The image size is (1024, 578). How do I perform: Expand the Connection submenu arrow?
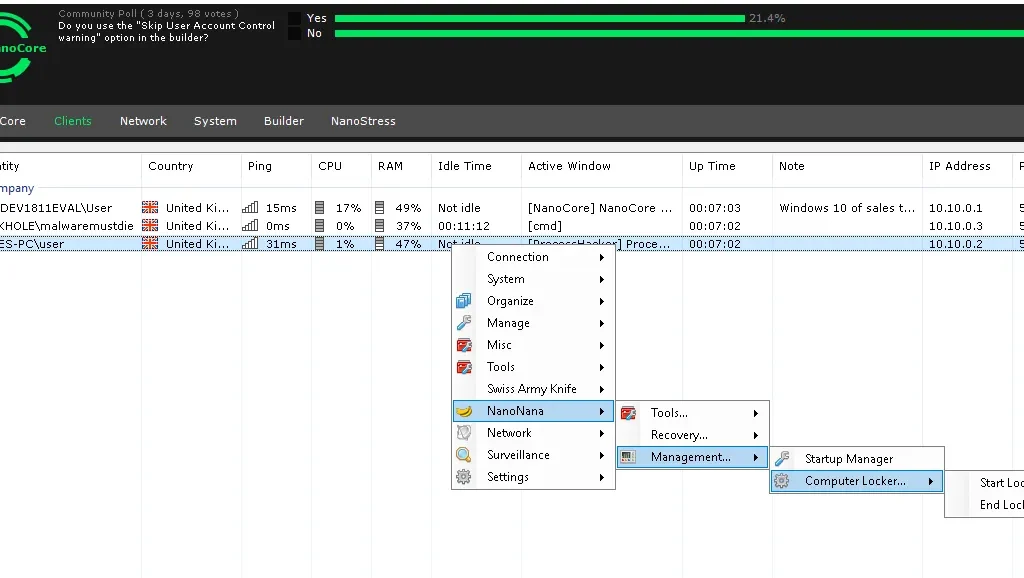click(602, 257)
